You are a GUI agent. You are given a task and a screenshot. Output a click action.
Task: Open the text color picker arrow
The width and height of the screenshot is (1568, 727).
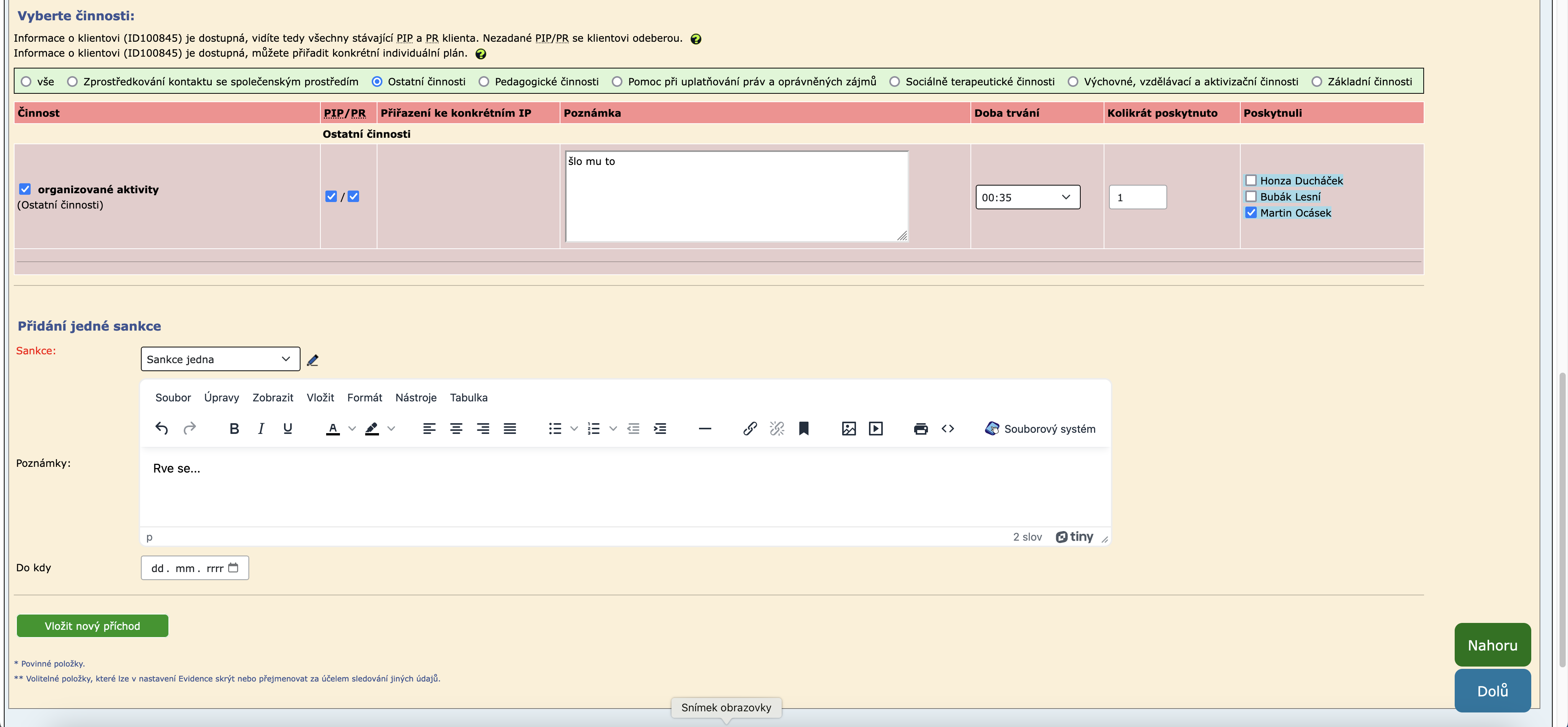click(x=352, y=429)
